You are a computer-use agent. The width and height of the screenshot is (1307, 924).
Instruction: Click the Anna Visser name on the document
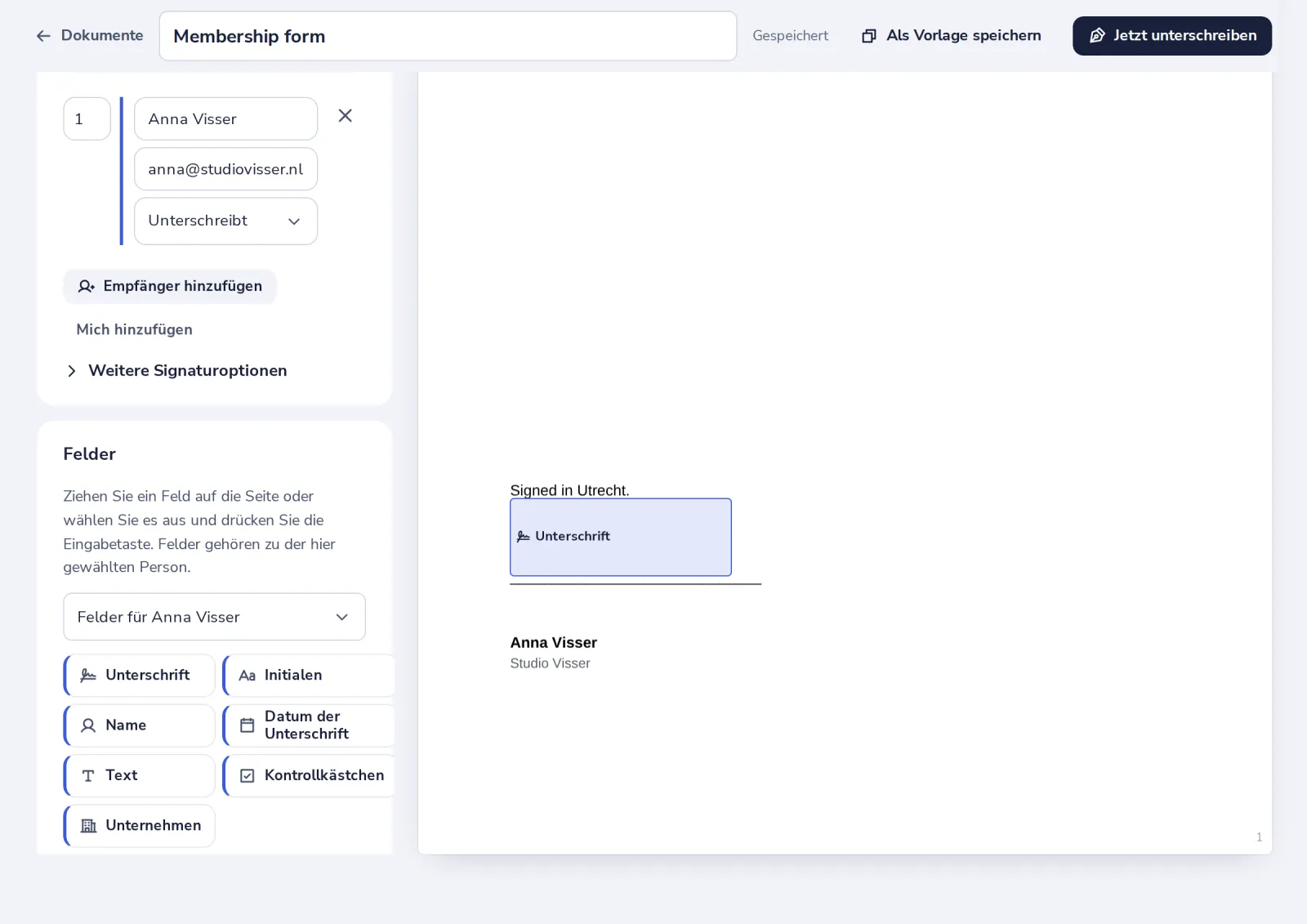point(553,643)
